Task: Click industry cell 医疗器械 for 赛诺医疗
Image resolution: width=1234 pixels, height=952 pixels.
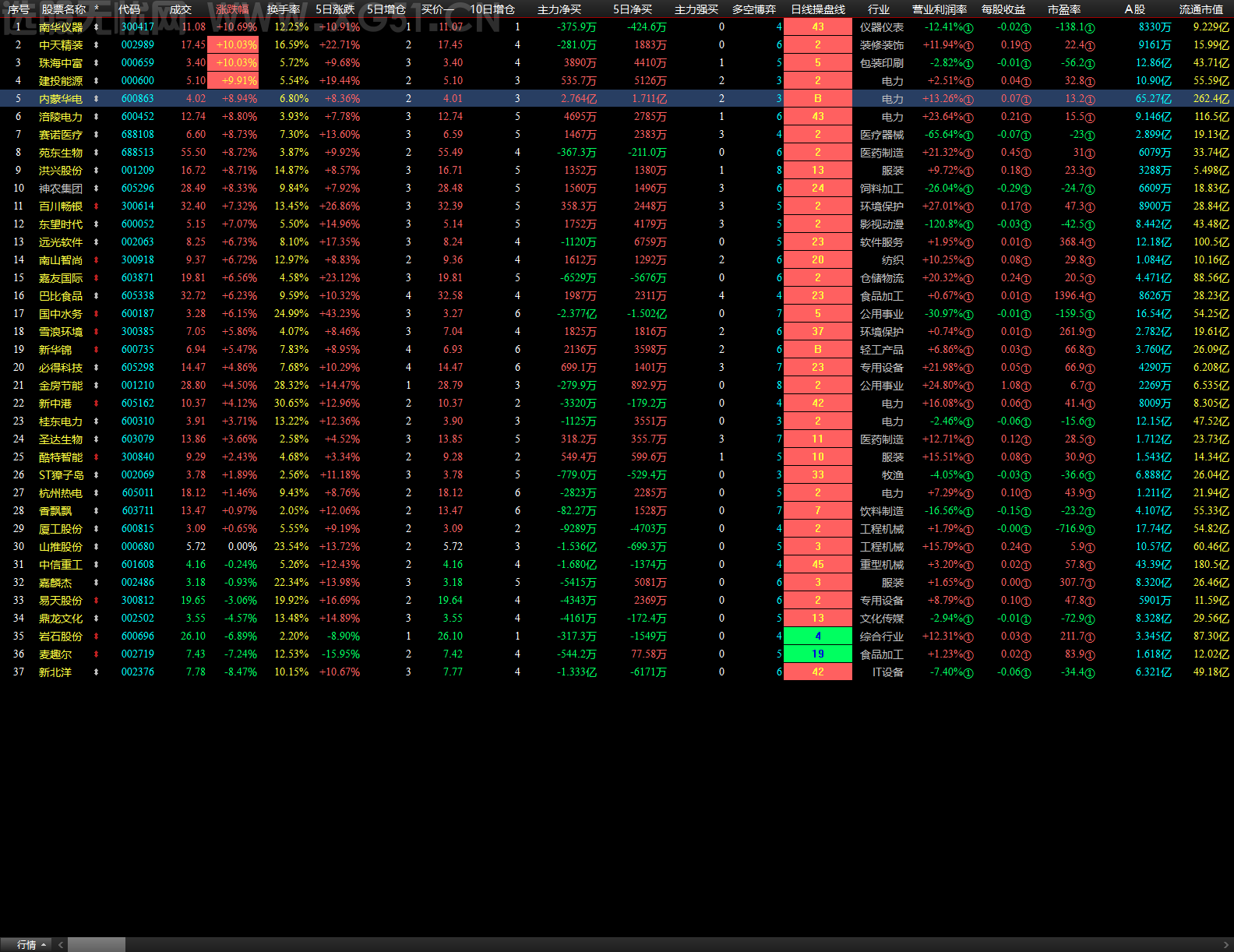Action: coord(882,135)
